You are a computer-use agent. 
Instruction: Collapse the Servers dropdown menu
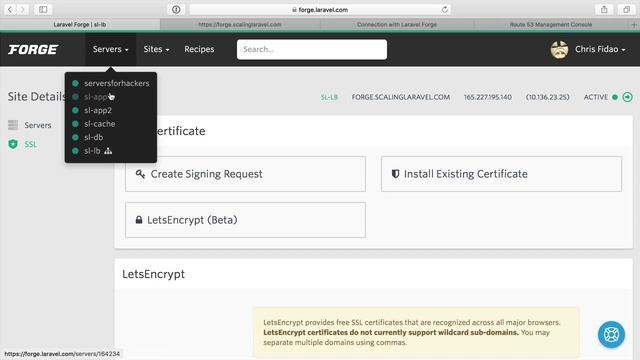110,49
